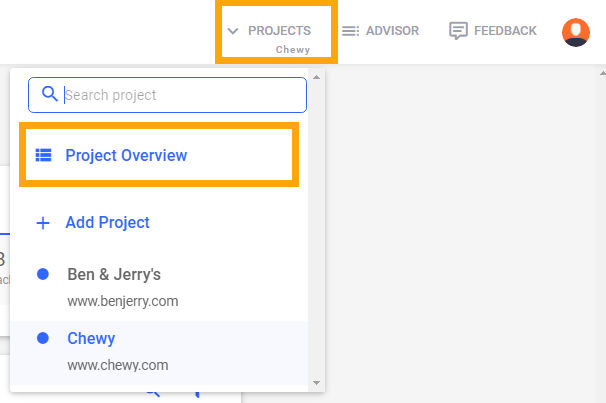Open the user avatar menu
This screenshot has height=403, width=606.
[x=575, y=32]
